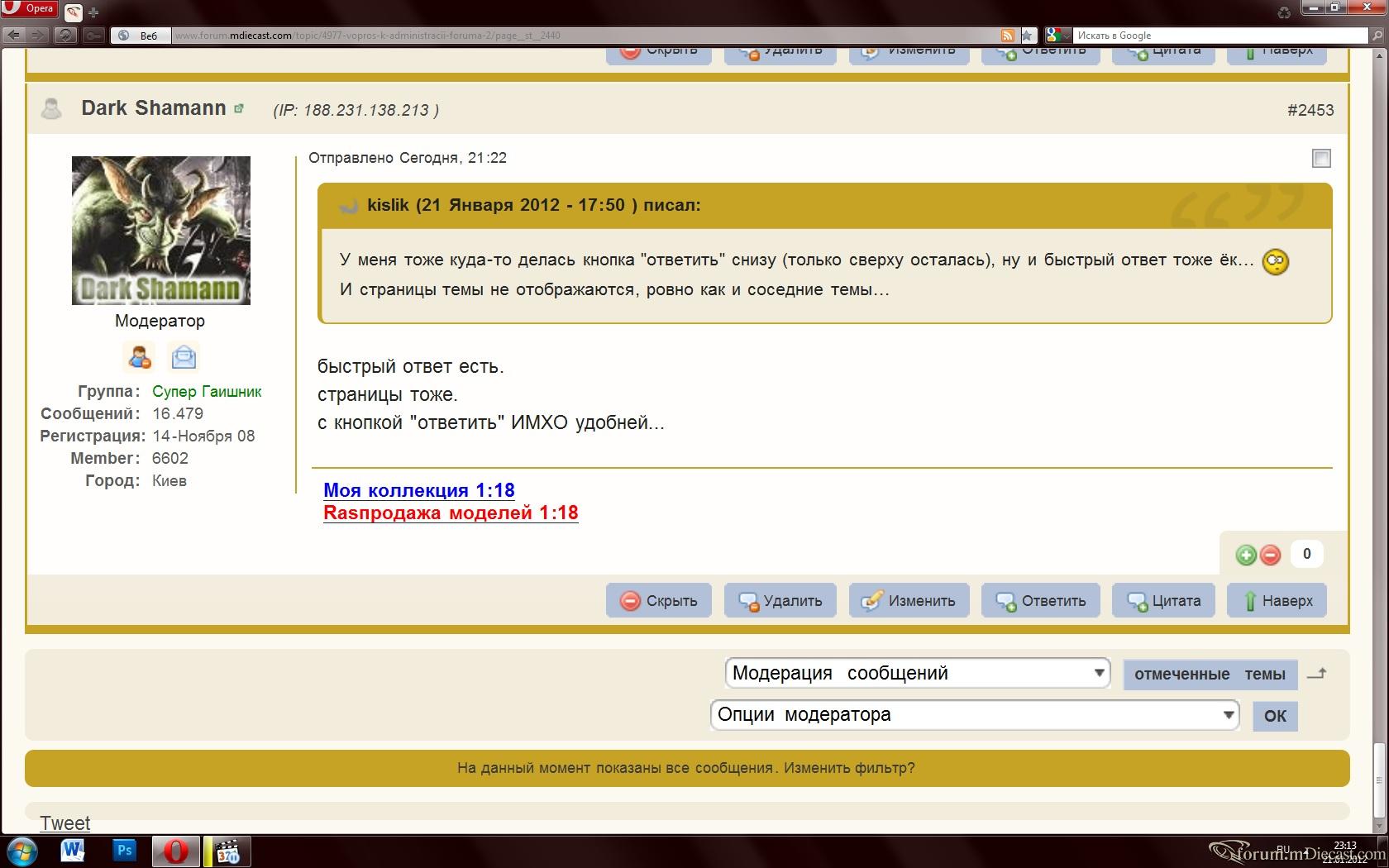
Task: Open the Rasпродажа моделей 1:18 signature link
Action: 451,513
